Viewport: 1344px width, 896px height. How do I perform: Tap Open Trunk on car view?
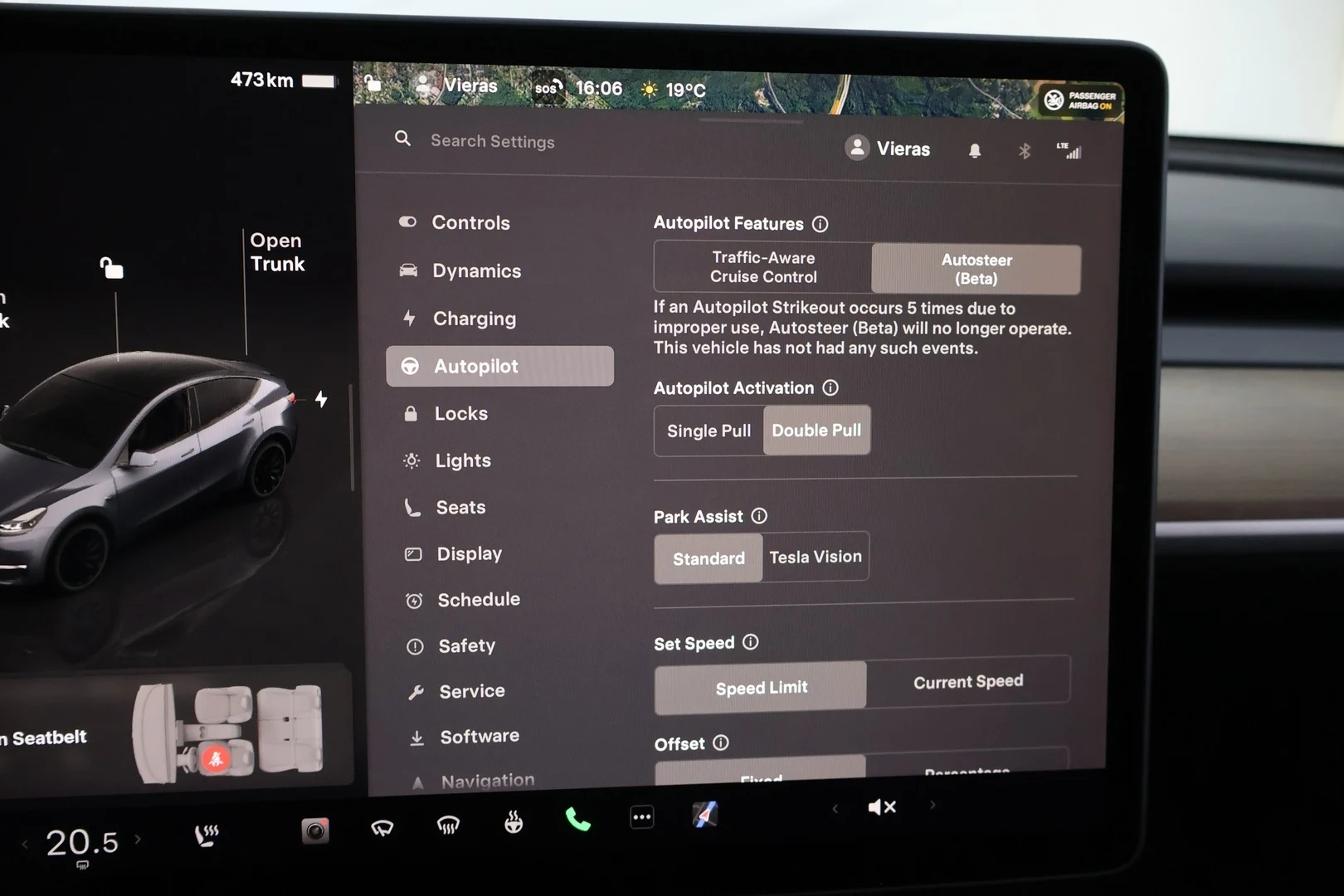pos(277,252)
